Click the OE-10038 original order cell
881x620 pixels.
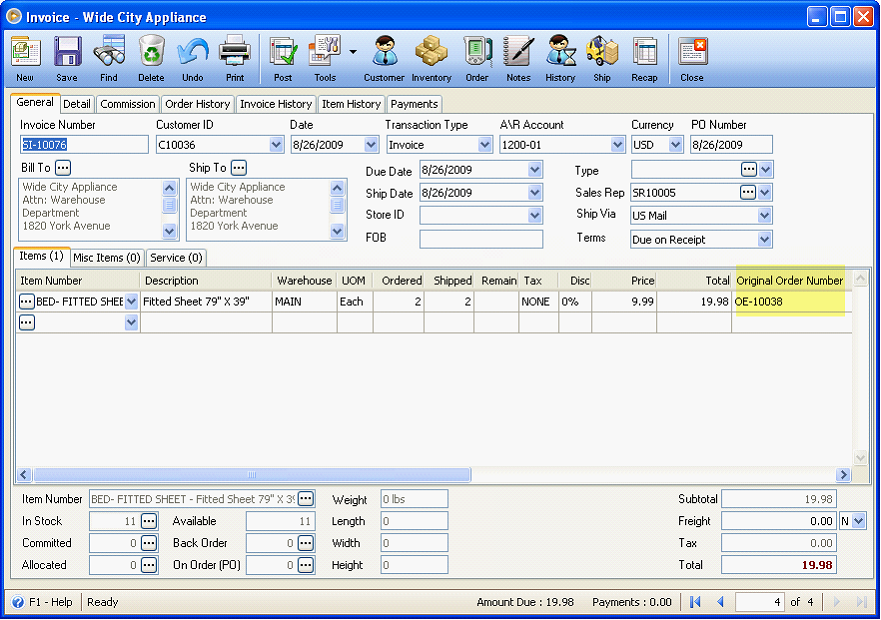click(791, 302)
